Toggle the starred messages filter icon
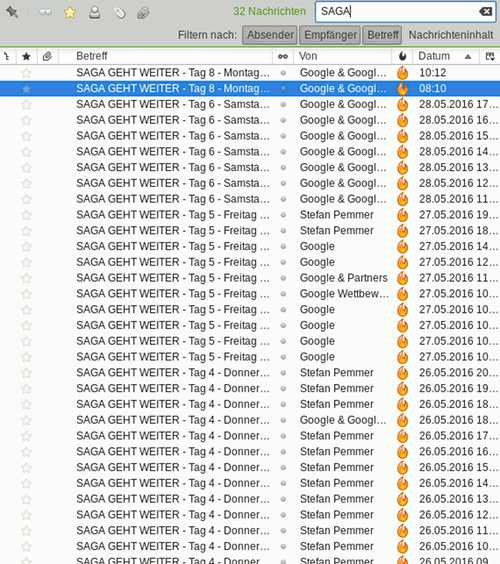This screenshot has width=500, height=564. click(70, 13)
